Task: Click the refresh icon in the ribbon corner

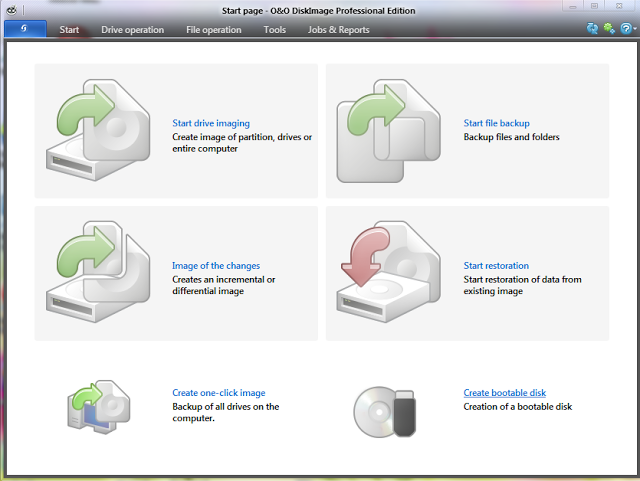Action: [592, 28]
